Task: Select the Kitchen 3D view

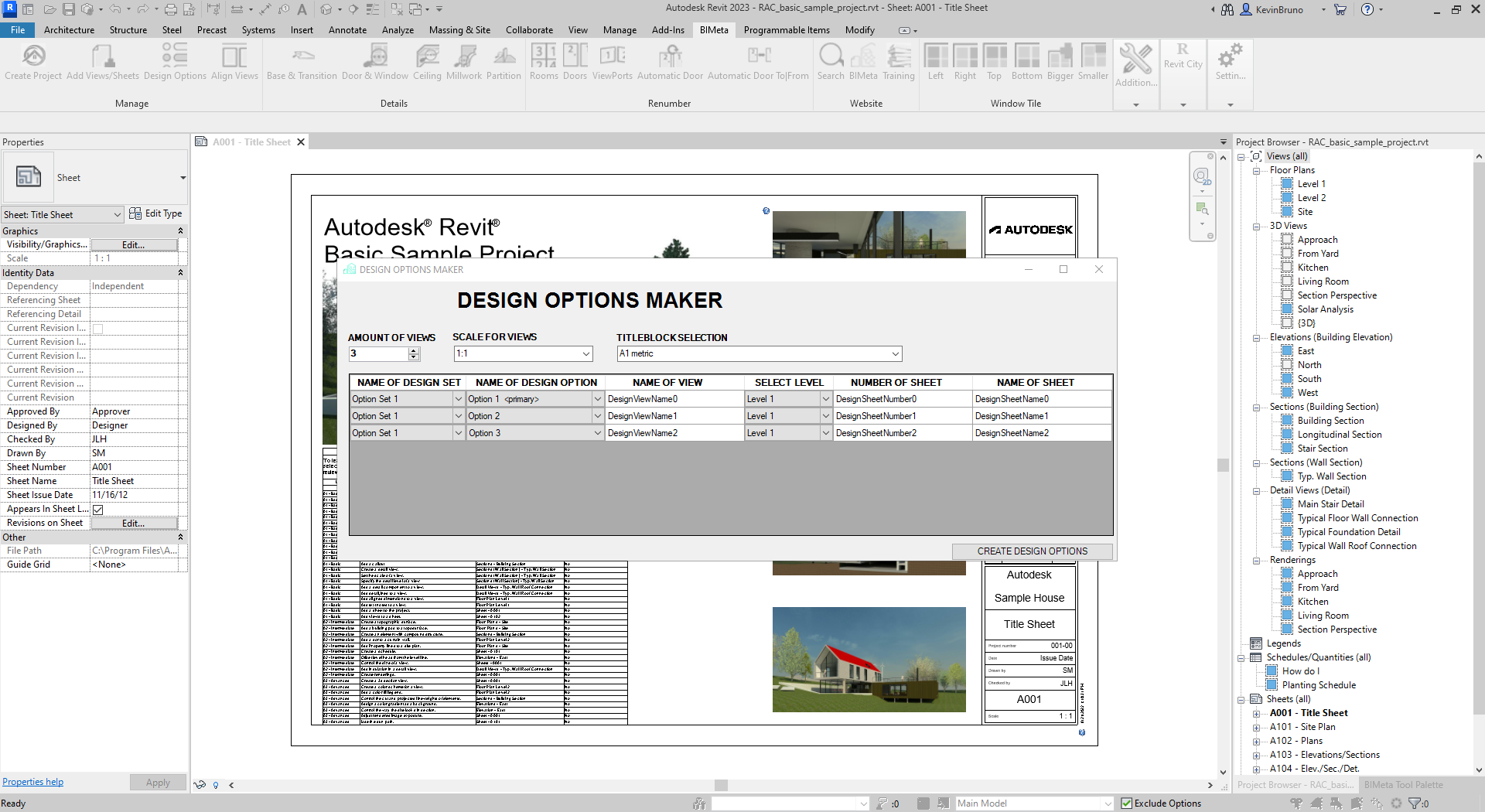Action: (x=1313, y=268)
